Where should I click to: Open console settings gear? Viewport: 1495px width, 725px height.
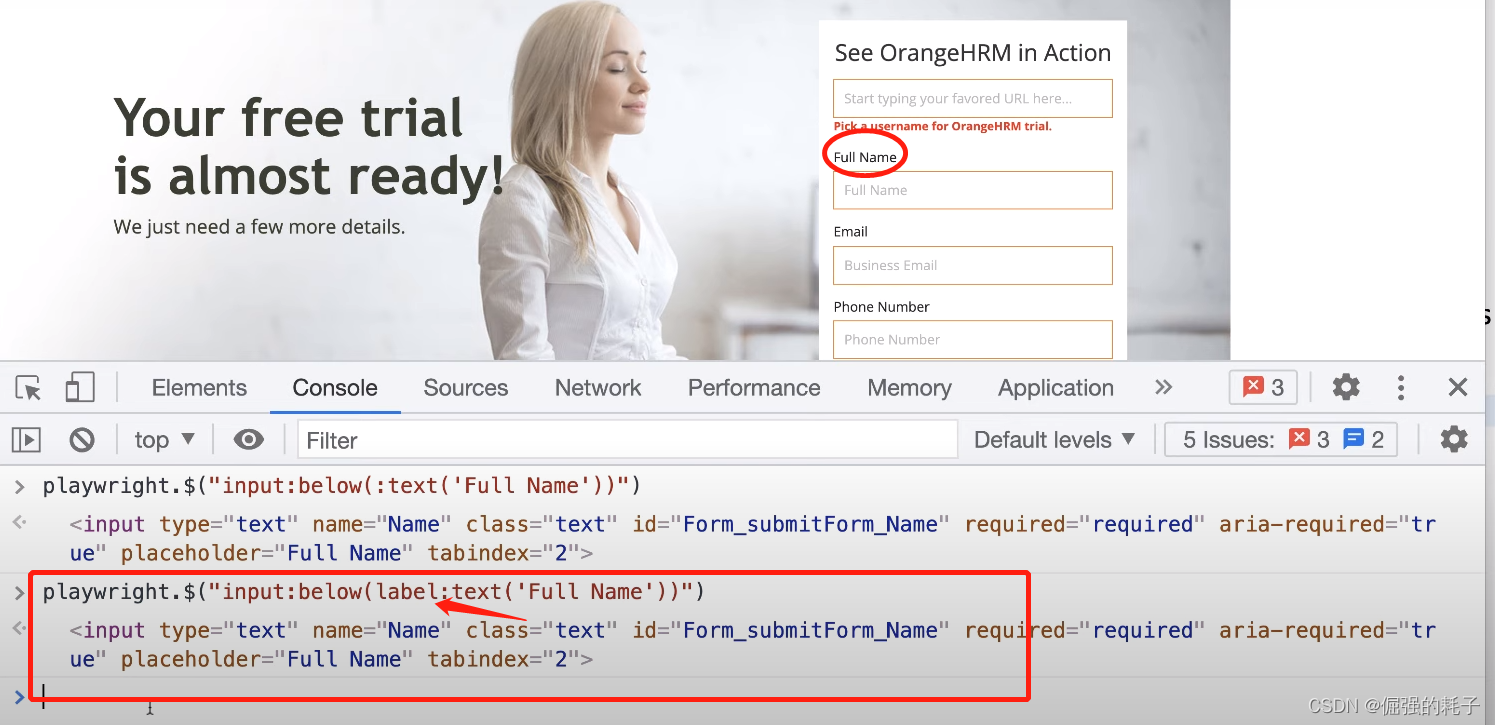coord(1454,439)
